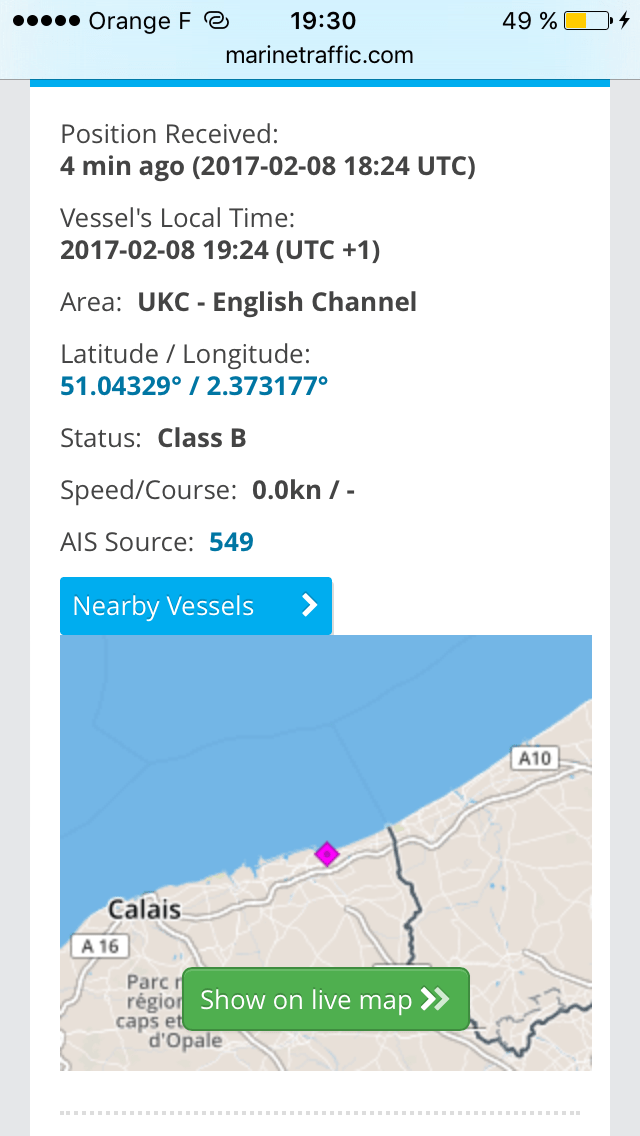
Task: Open the AIS Source 549 link
Action: [x=231, y=542]
